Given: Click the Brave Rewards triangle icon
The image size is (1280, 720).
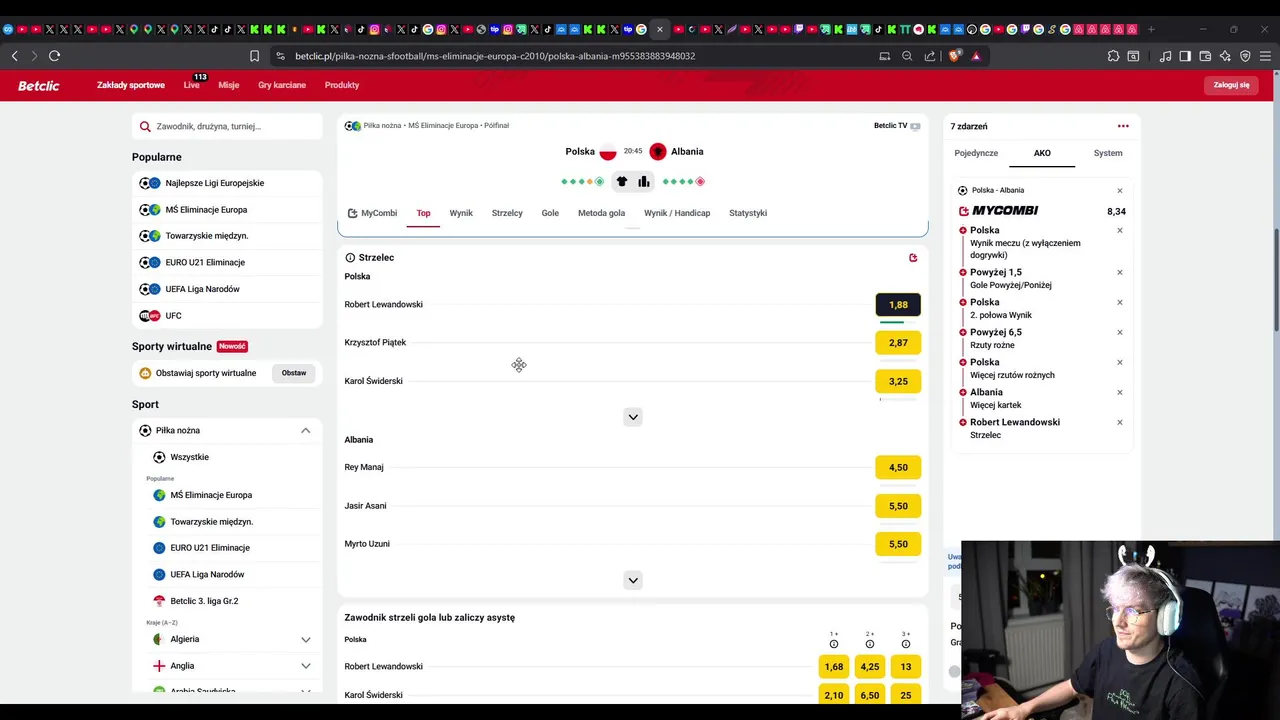Looking at the screenshot, I should [976, 56].
